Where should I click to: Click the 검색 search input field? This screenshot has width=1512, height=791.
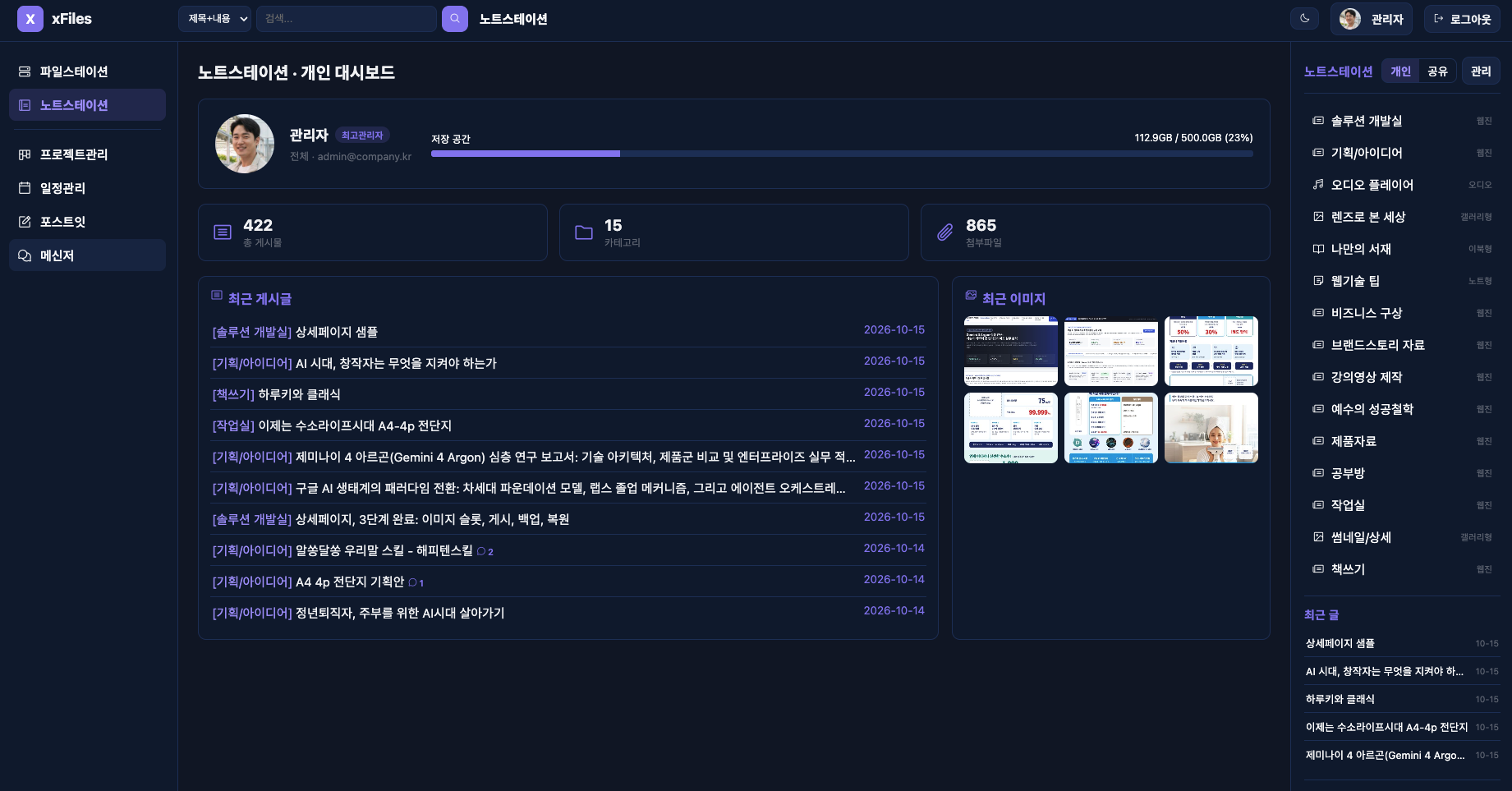347,19
